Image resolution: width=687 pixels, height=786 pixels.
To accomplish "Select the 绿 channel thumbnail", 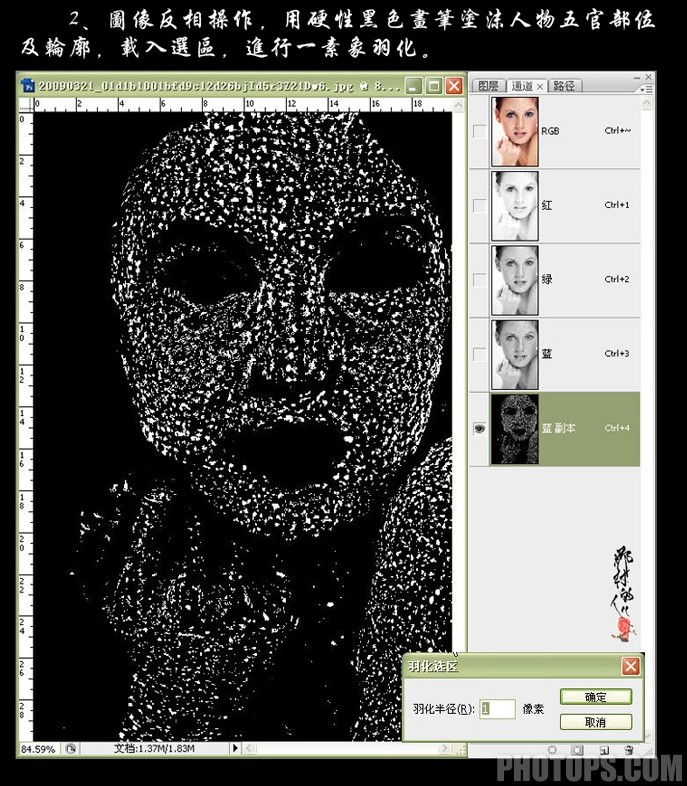I will 515,280.
